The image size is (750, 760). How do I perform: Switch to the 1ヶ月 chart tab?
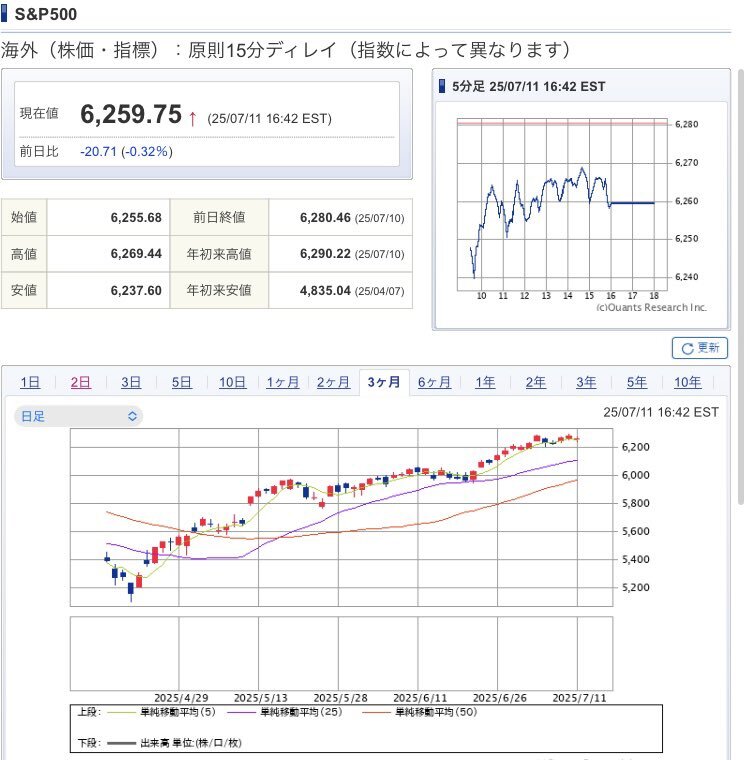283,382
